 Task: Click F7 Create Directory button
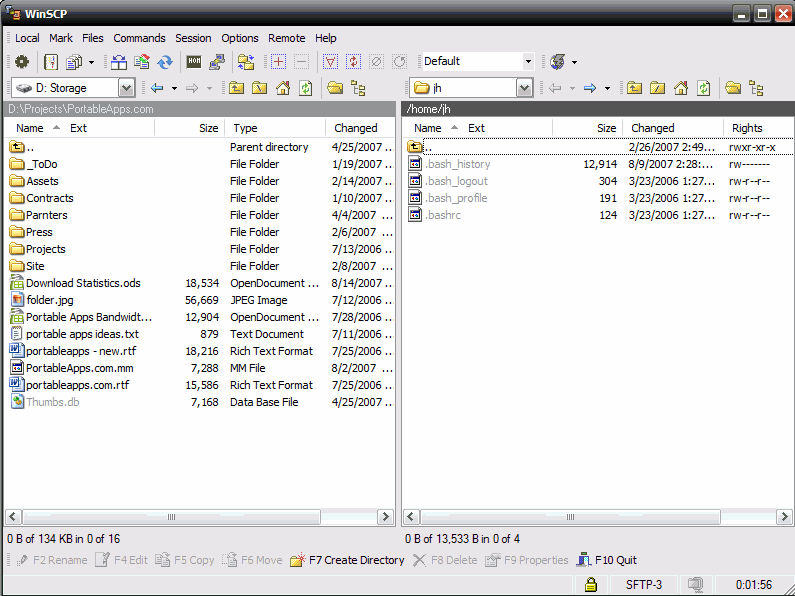(347, 560)
